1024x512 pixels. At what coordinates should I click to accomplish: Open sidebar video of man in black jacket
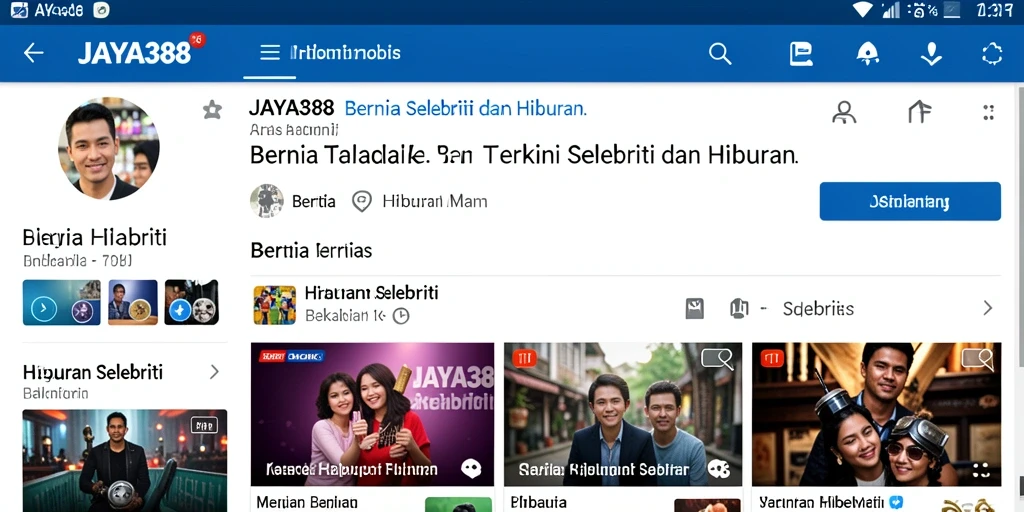click(125, 460)
